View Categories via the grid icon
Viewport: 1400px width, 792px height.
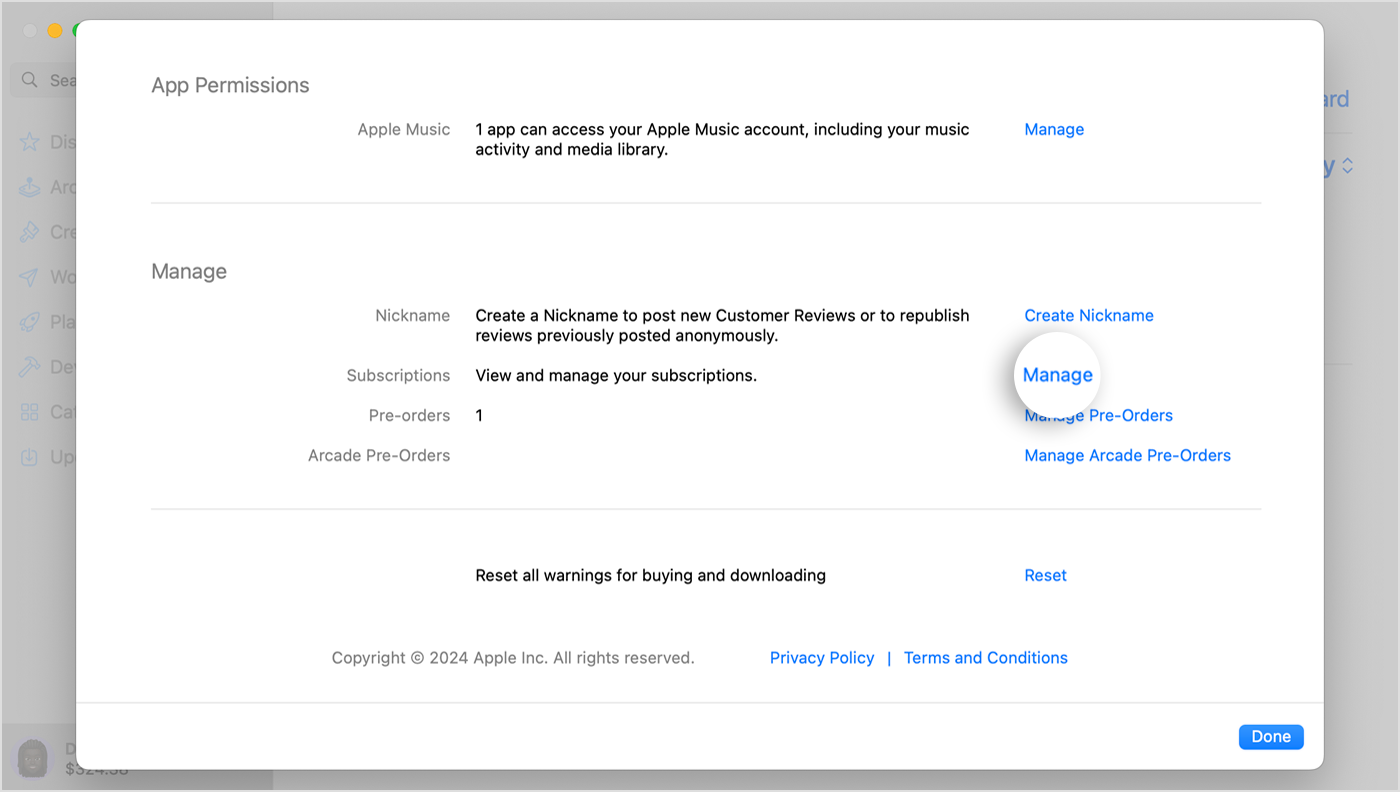[30, 411]
